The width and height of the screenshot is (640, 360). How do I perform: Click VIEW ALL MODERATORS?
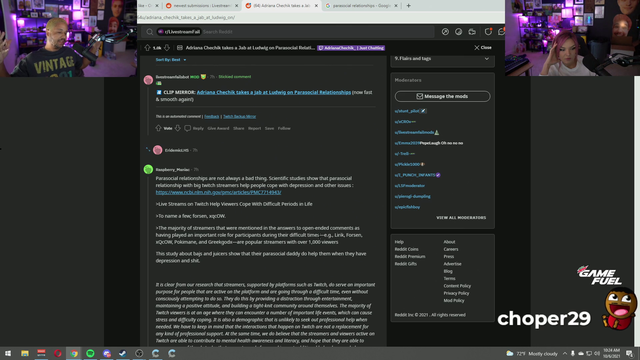pos(461,218)
